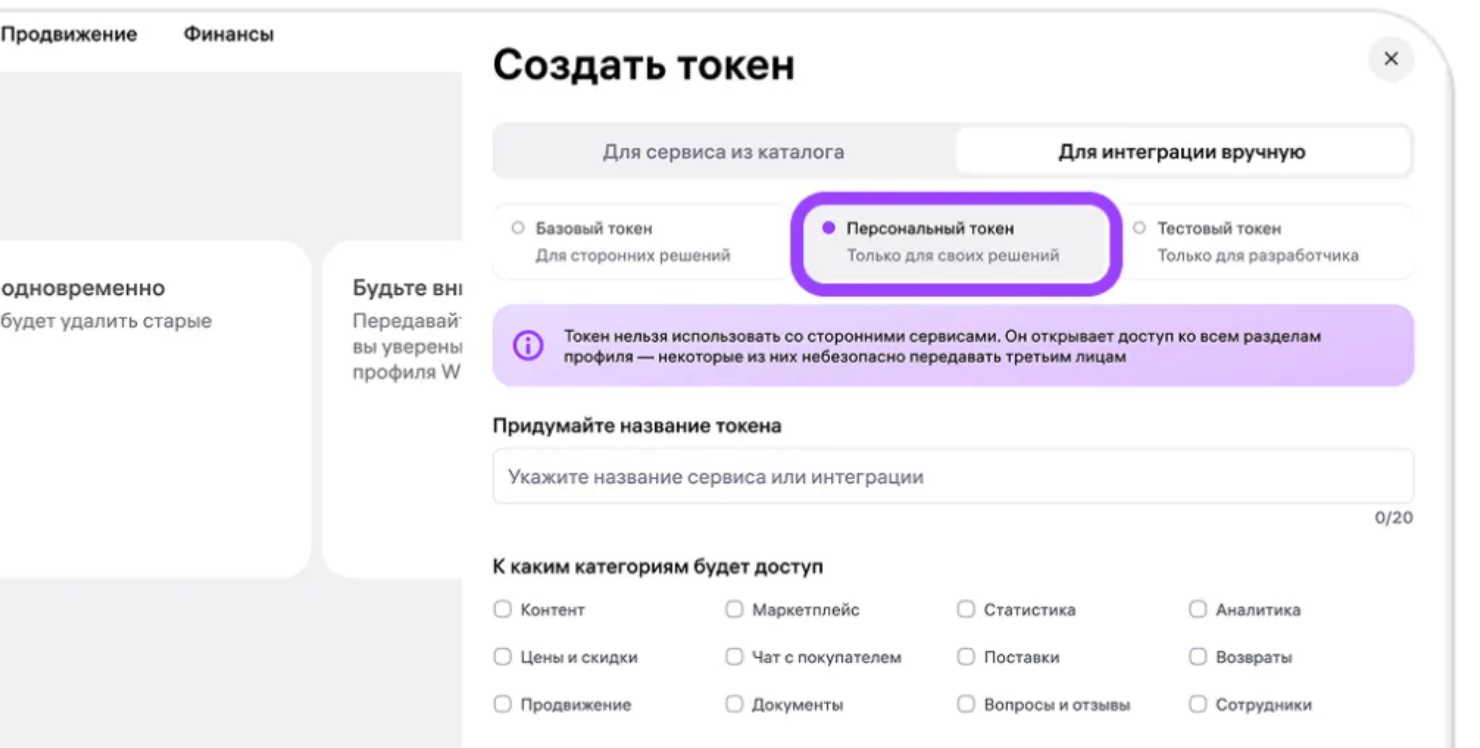This screenshot has width=1480, height=748.
Task: Check the Маркетплейс category
Action: coord(734,609)
